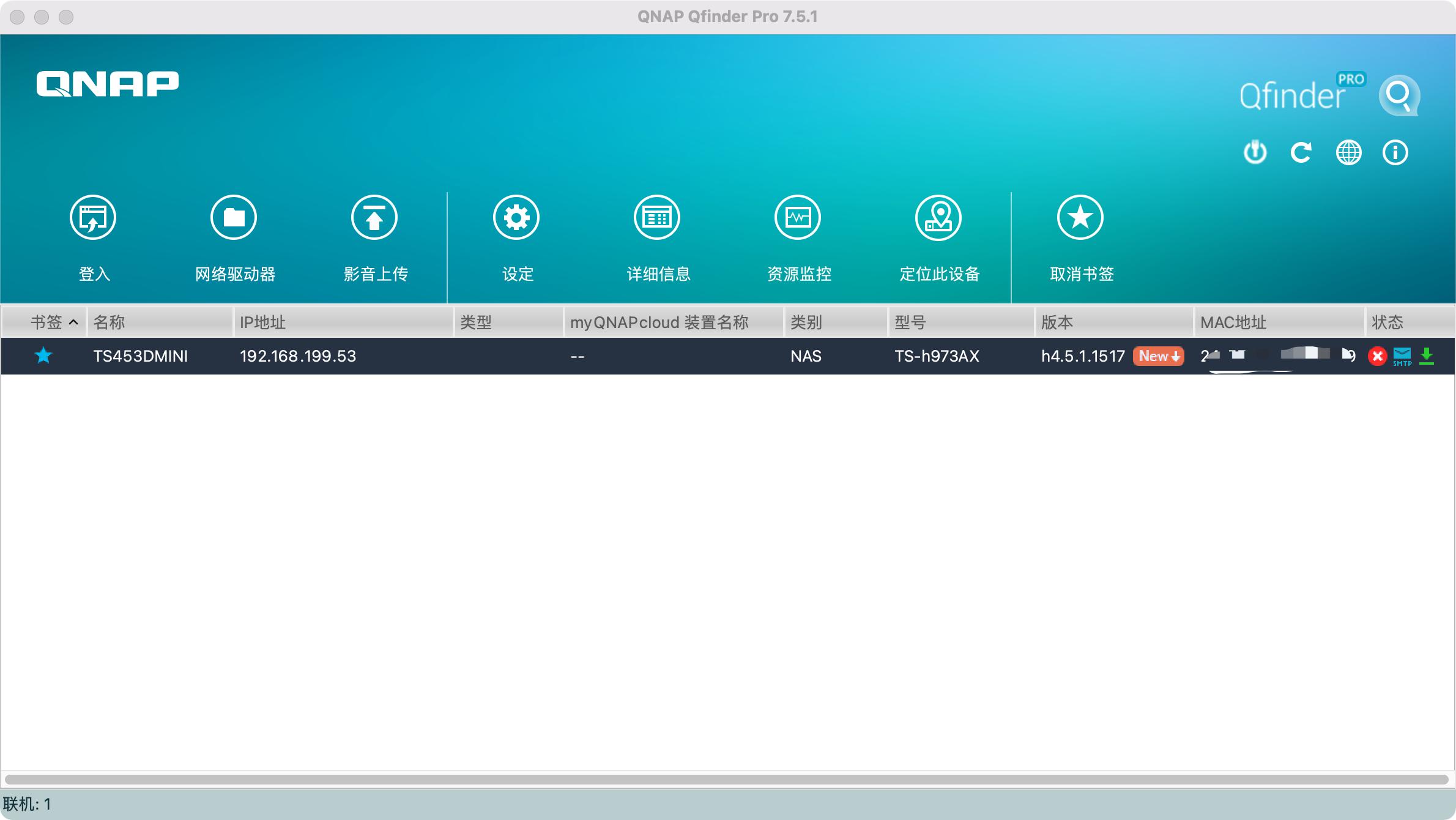
Task: Open the 设定 settings tool
Action: click(x=516, y=233)
